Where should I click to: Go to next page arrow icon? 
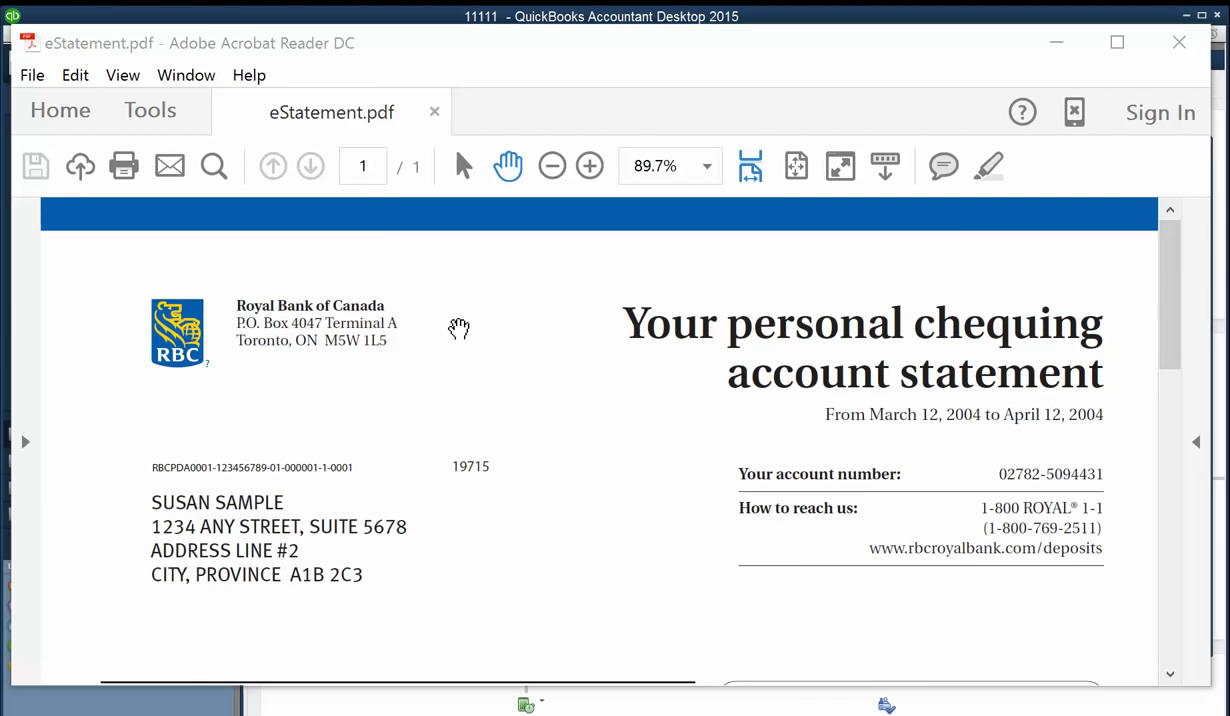[x=311, y=166]
